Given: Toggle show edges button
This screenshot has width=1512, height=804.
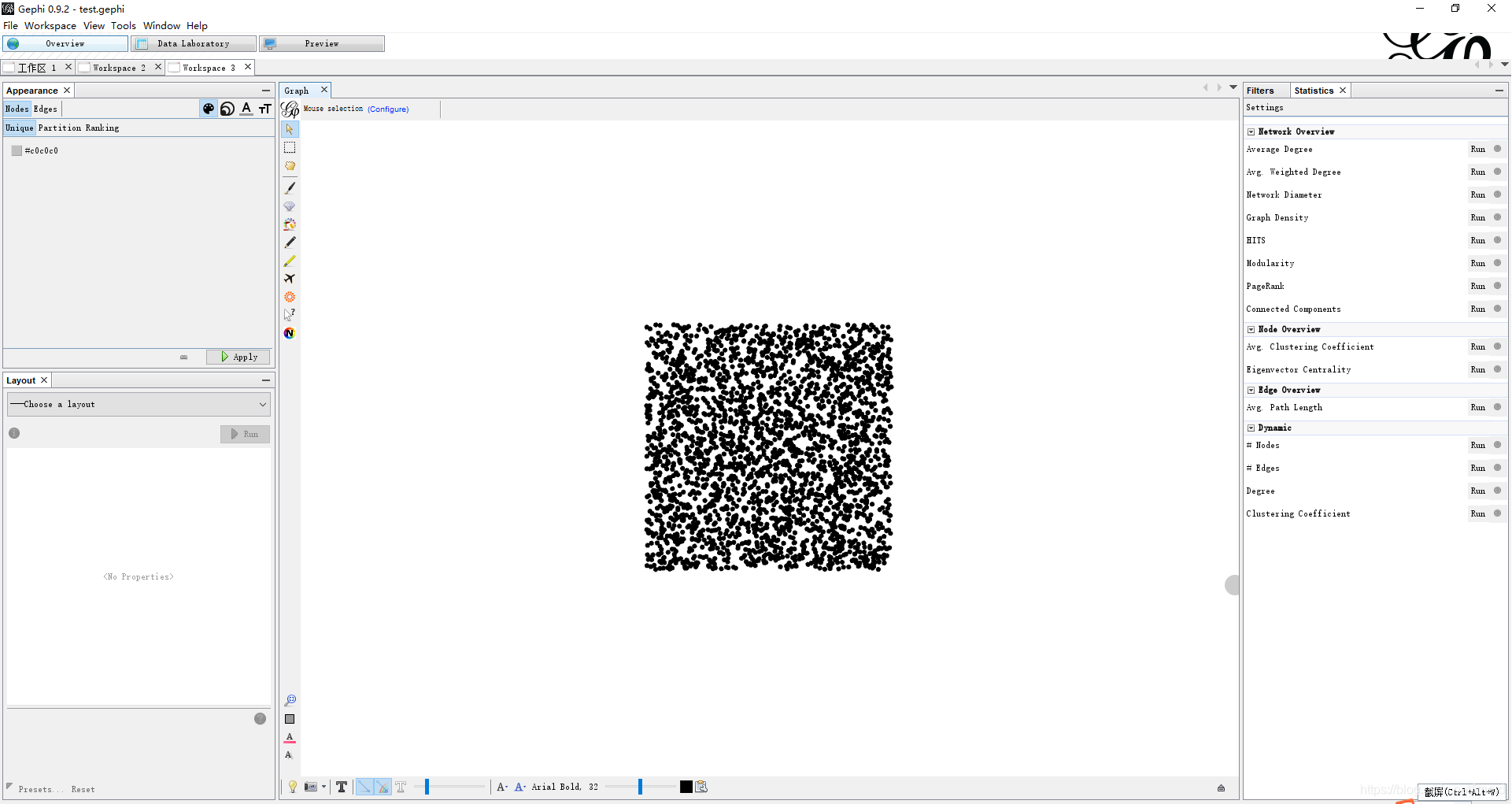Looking at the screenshot, I should (364, 787).
